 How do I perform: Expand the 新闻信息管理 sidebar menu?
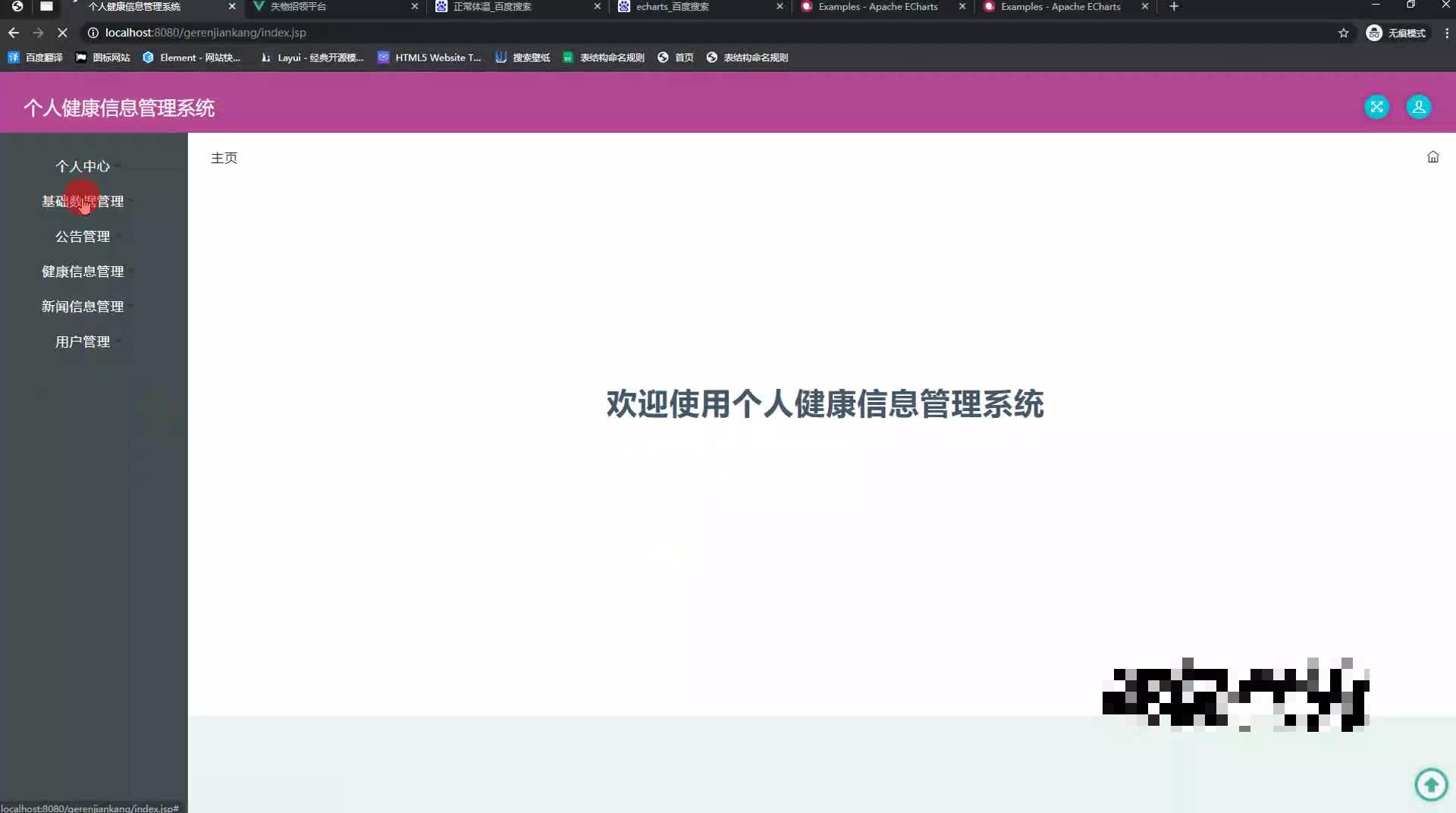(83, 306)
